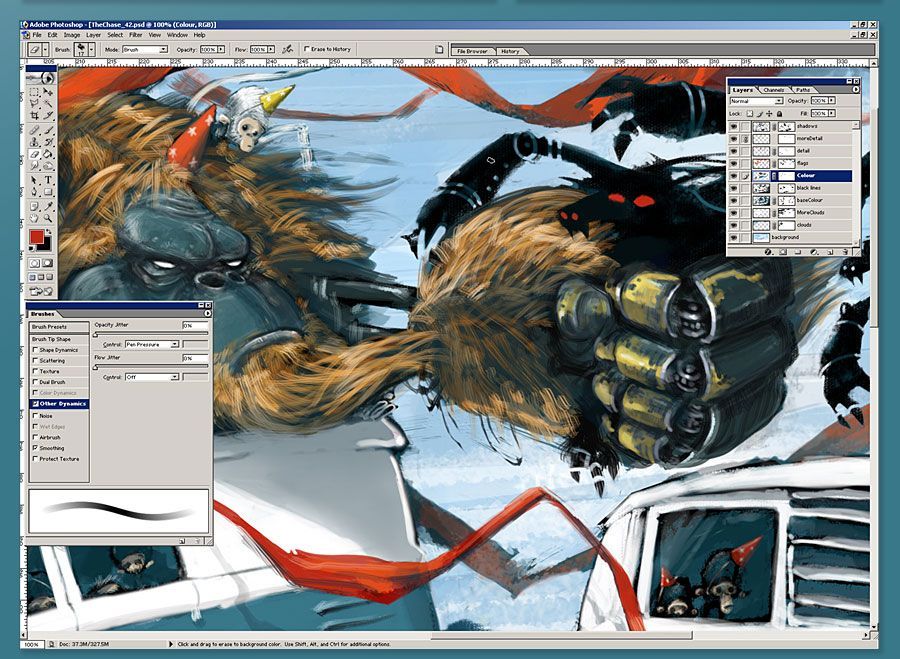Open the tool preset picker arrow
This screenshot has height=659, width=900.
46,50
